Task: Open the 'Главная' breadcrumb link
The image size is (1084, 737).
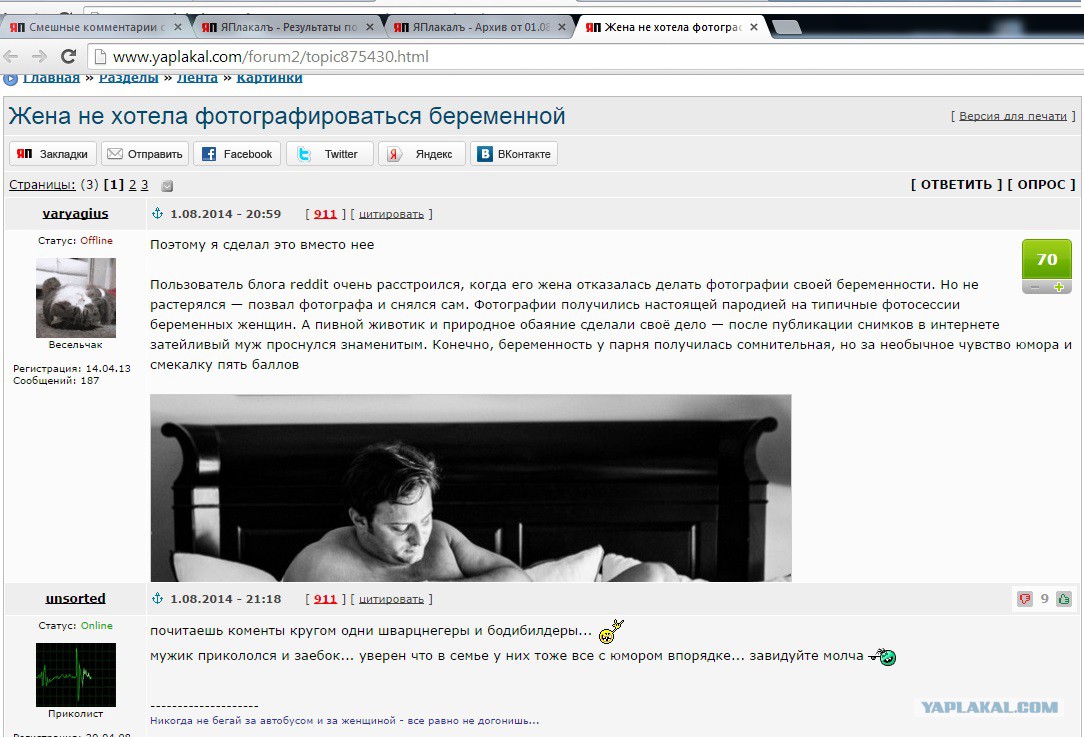Action: point(51,78)
